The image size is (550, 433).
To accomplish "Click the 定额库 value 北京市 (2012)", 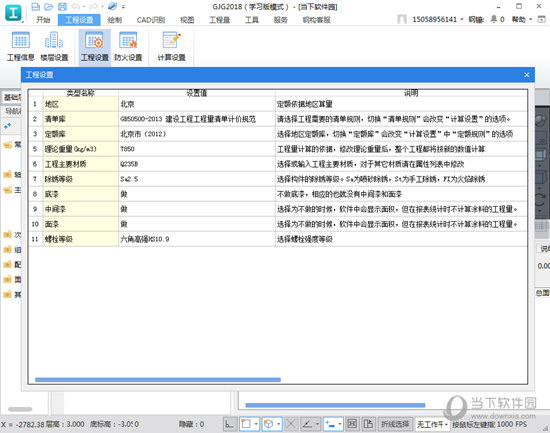I will click(x=197, y=134).
